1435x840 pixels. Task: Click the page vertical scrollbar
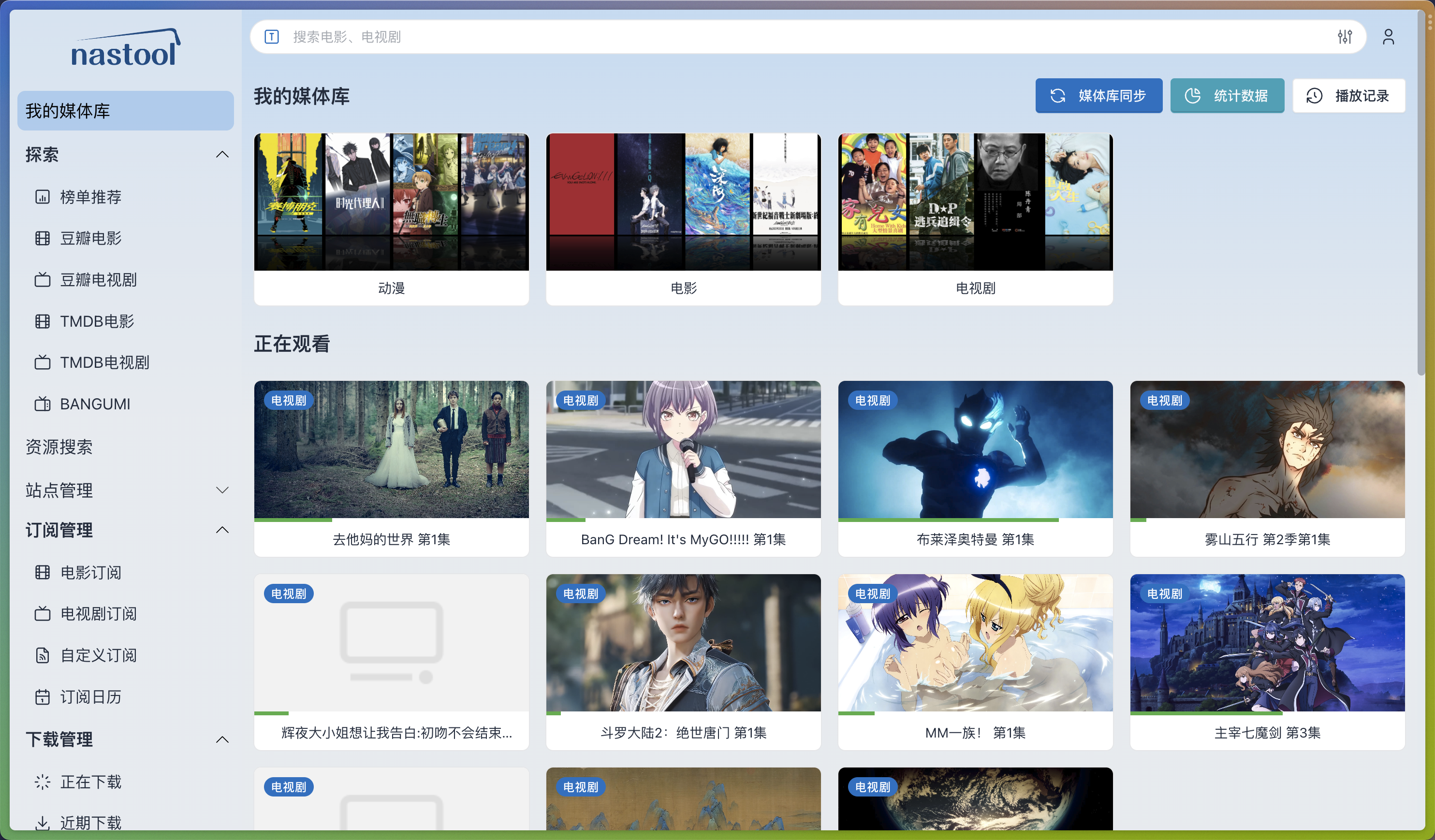pos(1421,193)
